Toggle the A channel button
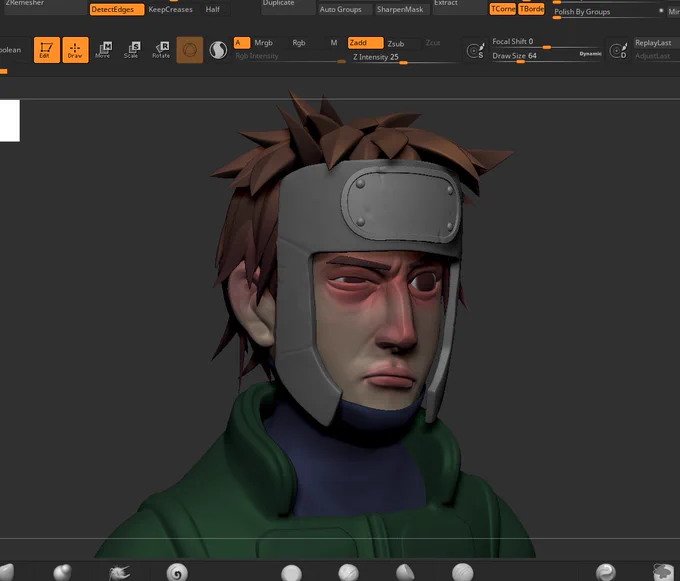This screenshot has height=581, width=680. pyautogui.click(x=242, y=42)
